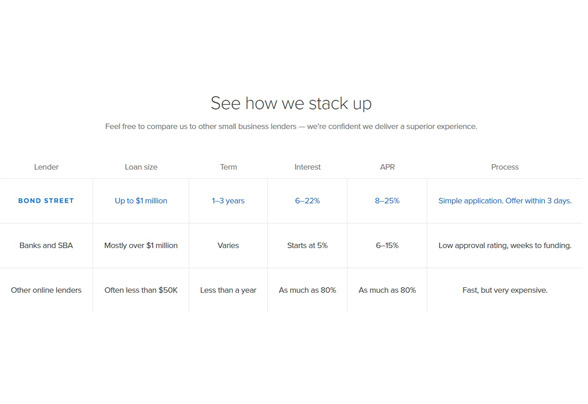The width and height of the screenshot is (588, 404).
Task: Click the 'Mostly over $1 million' cell
Action: (141, 245)
